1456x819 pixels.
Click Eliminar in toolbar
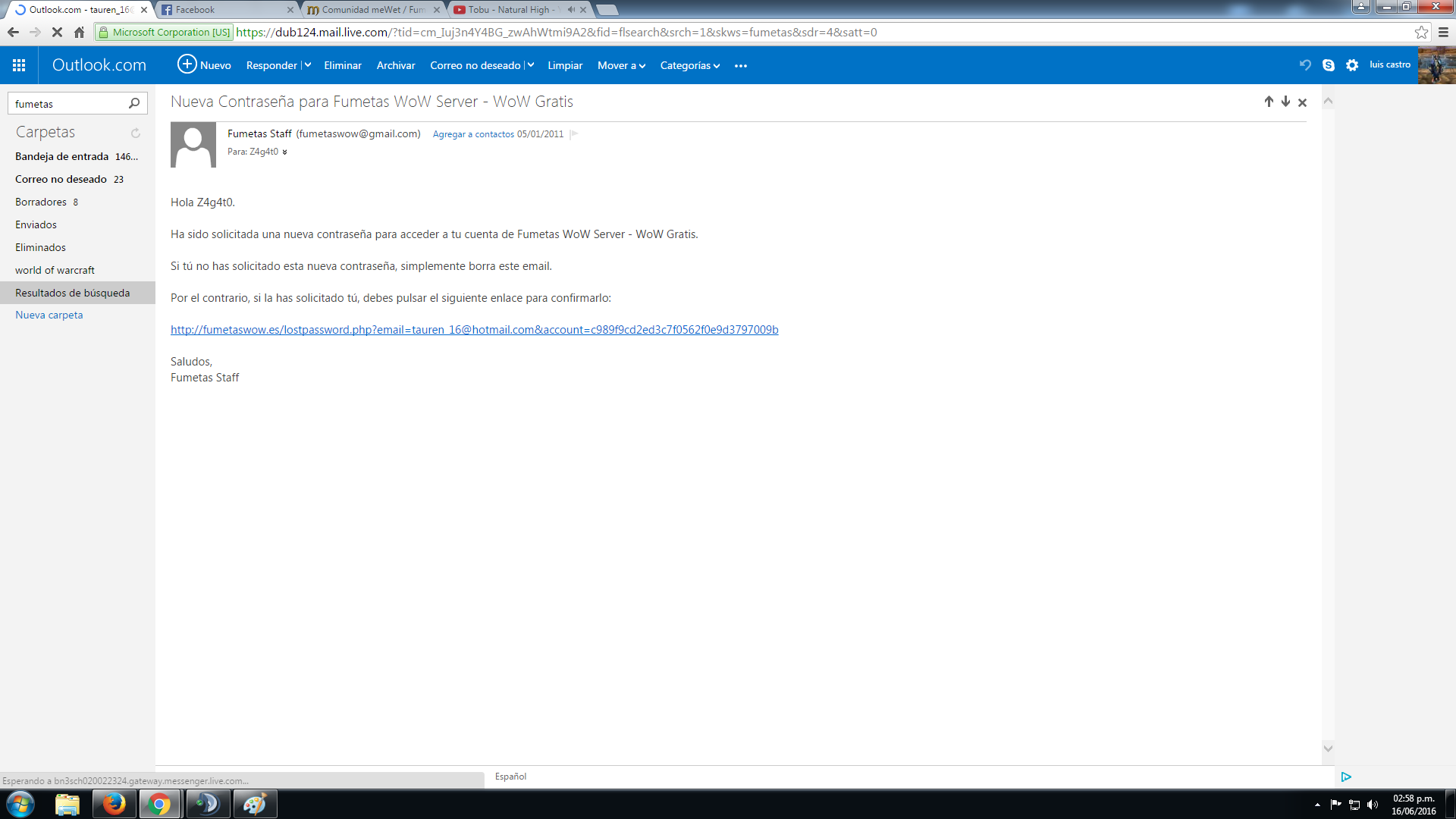point(343,65)
